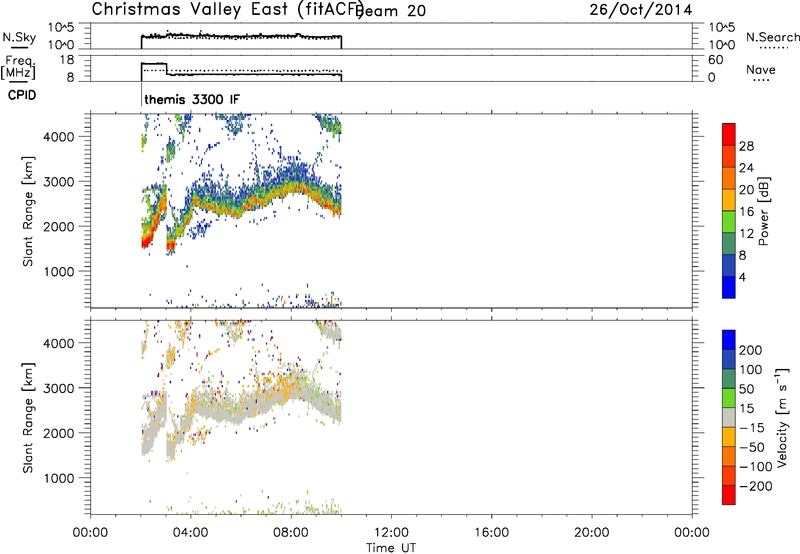Click the solid line sample under N.Sky
800x554 pixels.
pyautogui.click(x=19, y=48)
